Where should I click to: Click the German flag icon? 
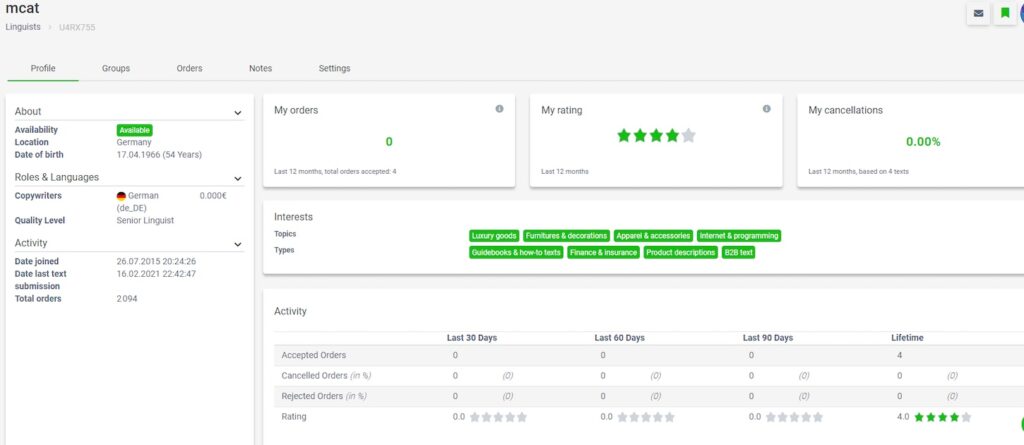(121, 196)
